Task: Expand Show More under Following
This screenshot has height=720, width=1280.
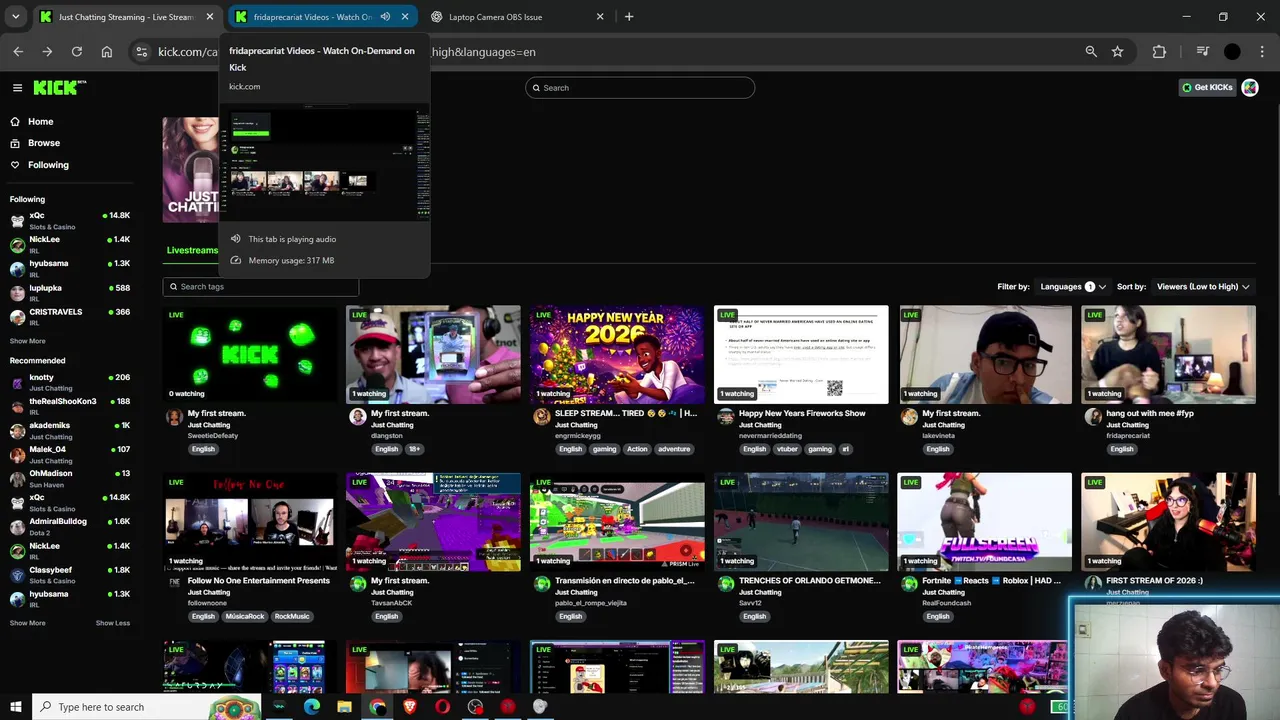Action: point(28,341)
